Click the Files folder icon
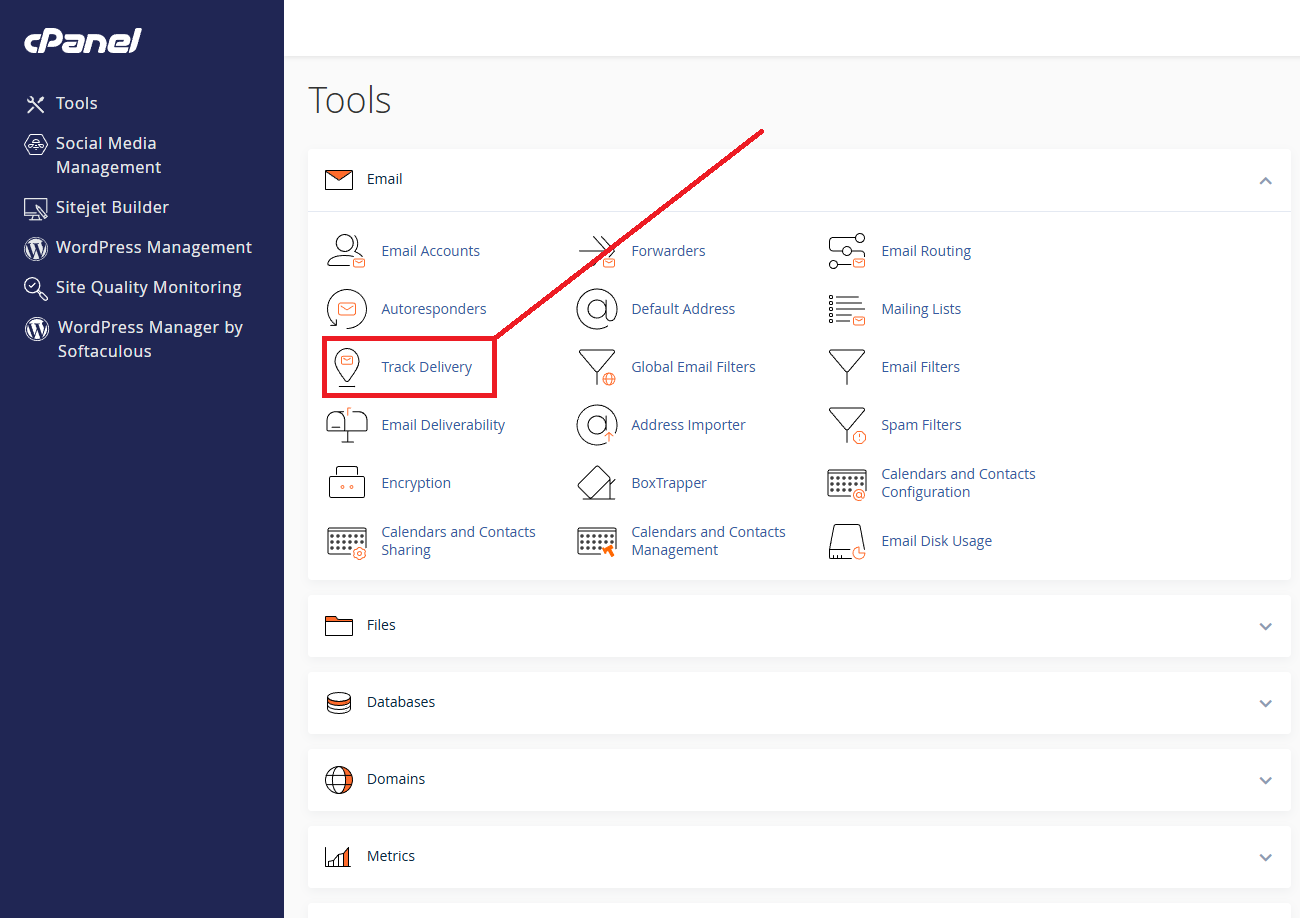The width and height of the screenshot is (1300, 918). click(x=339, y=626)
